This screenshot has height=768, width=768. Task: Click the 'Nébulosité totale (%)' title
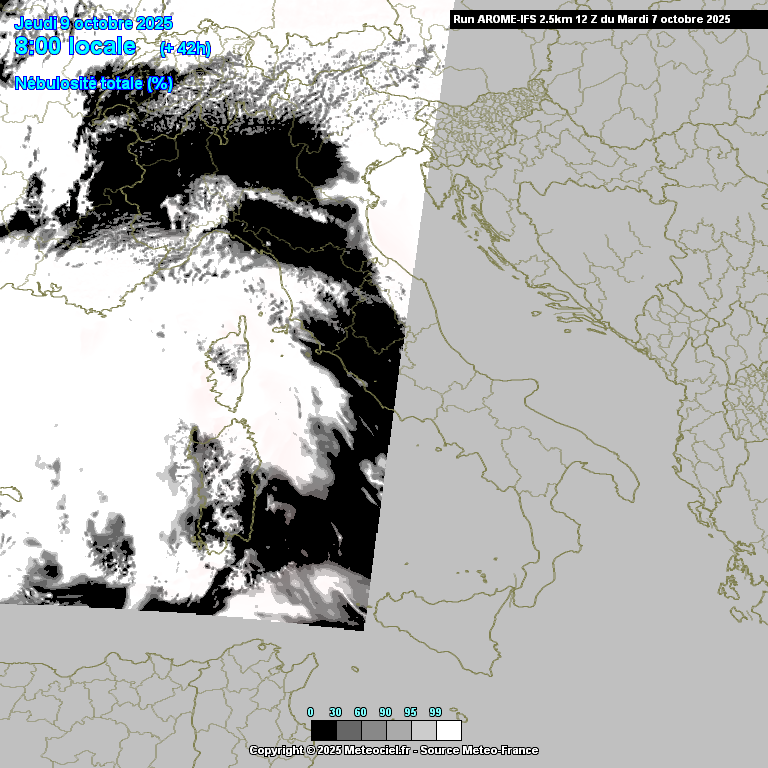click(94, 84)
